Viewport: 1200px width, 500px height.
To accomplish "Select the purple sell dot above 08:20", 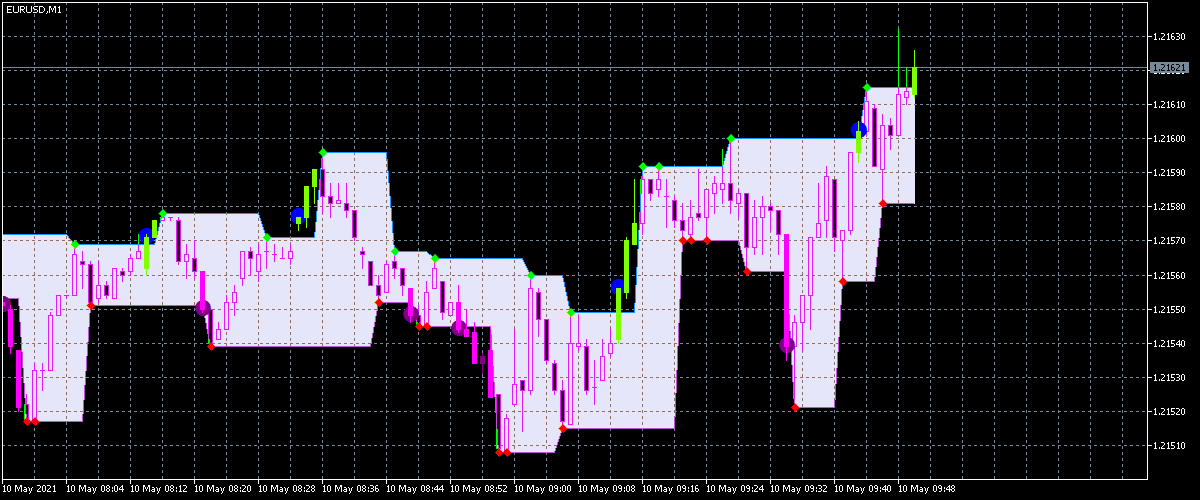I will click(x=202, y=307).
